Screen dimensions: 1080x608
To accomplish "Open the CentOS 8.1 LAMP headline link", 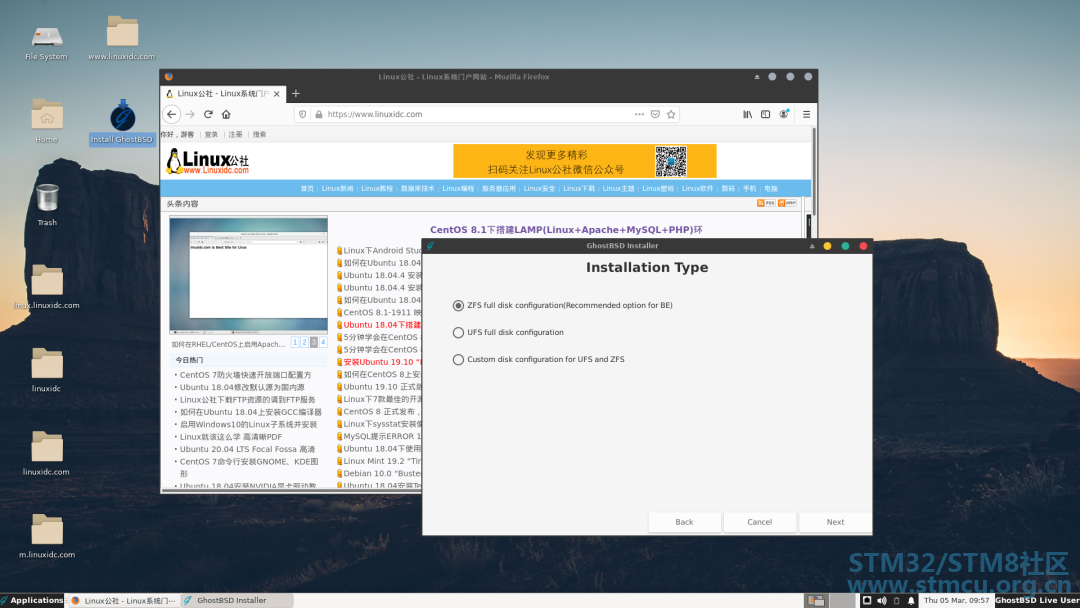I will (566, 230).
